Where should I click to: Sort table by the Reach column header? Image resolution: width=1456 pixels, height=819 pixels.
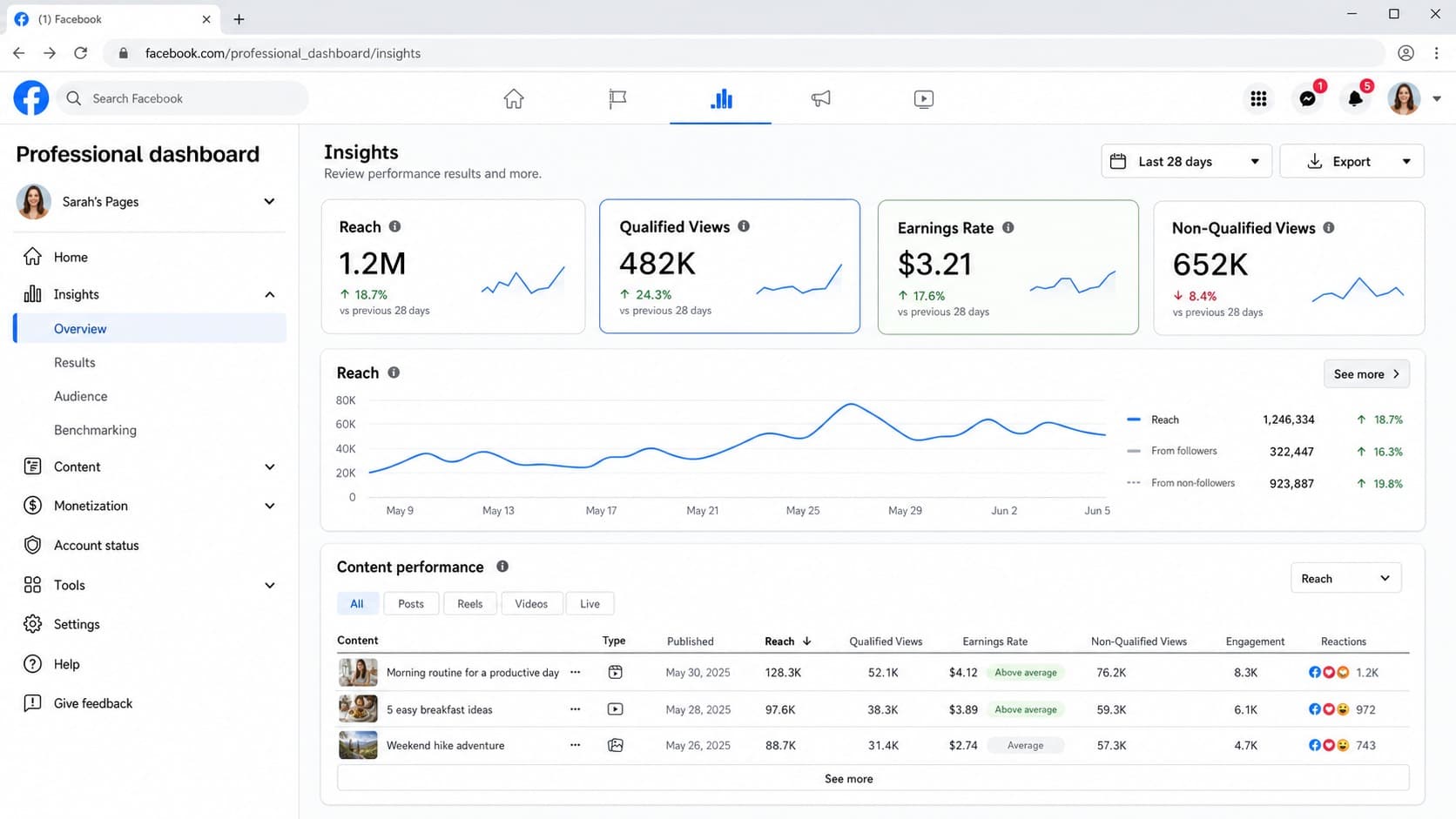point(787,641)
